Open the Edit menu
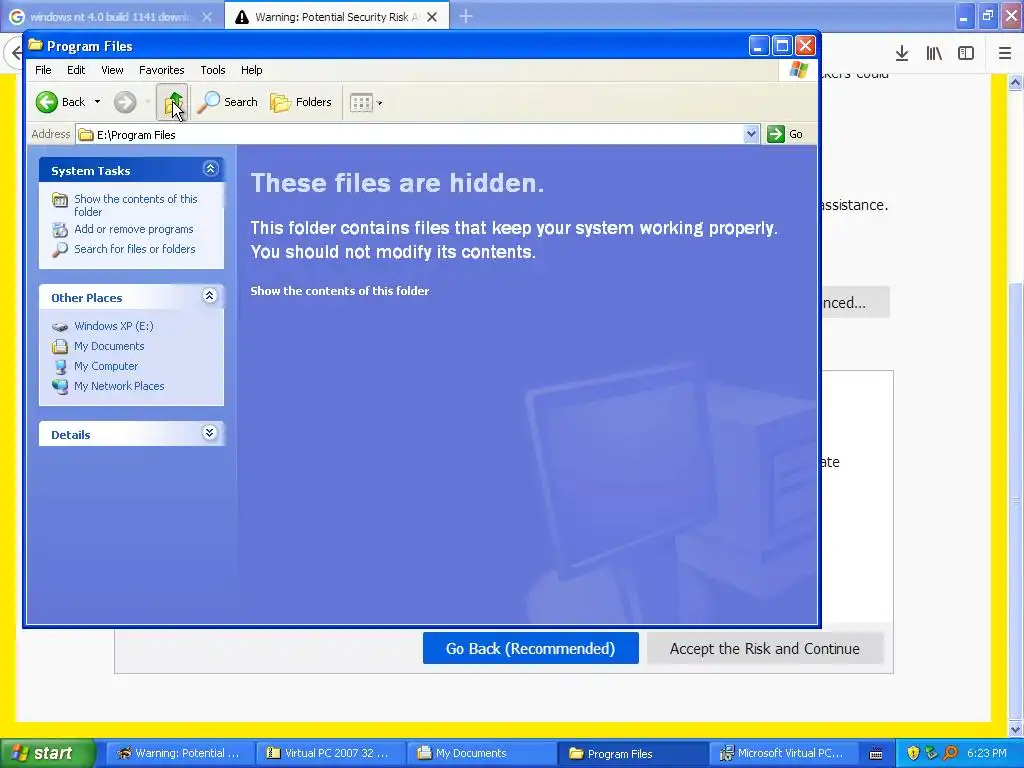This screenshot has height=768, width=1024. point(76,70)
